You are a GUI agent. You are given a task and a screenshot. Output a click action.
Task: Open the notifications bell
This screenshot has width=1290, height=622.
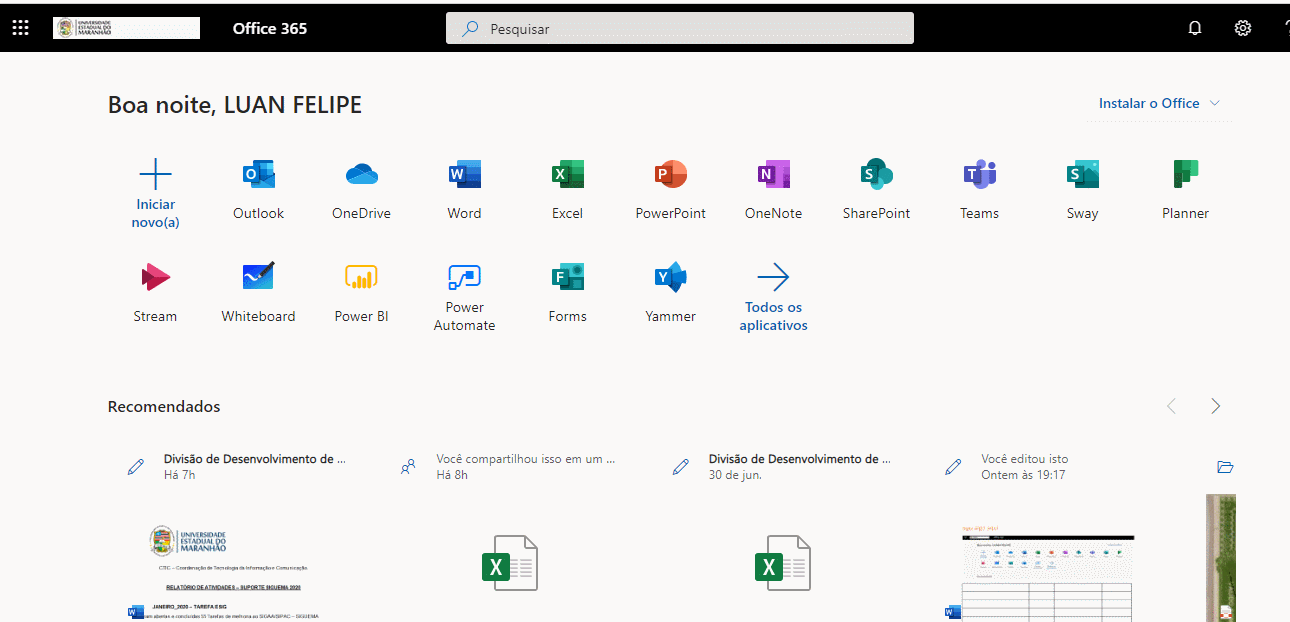click(1194, 28)
